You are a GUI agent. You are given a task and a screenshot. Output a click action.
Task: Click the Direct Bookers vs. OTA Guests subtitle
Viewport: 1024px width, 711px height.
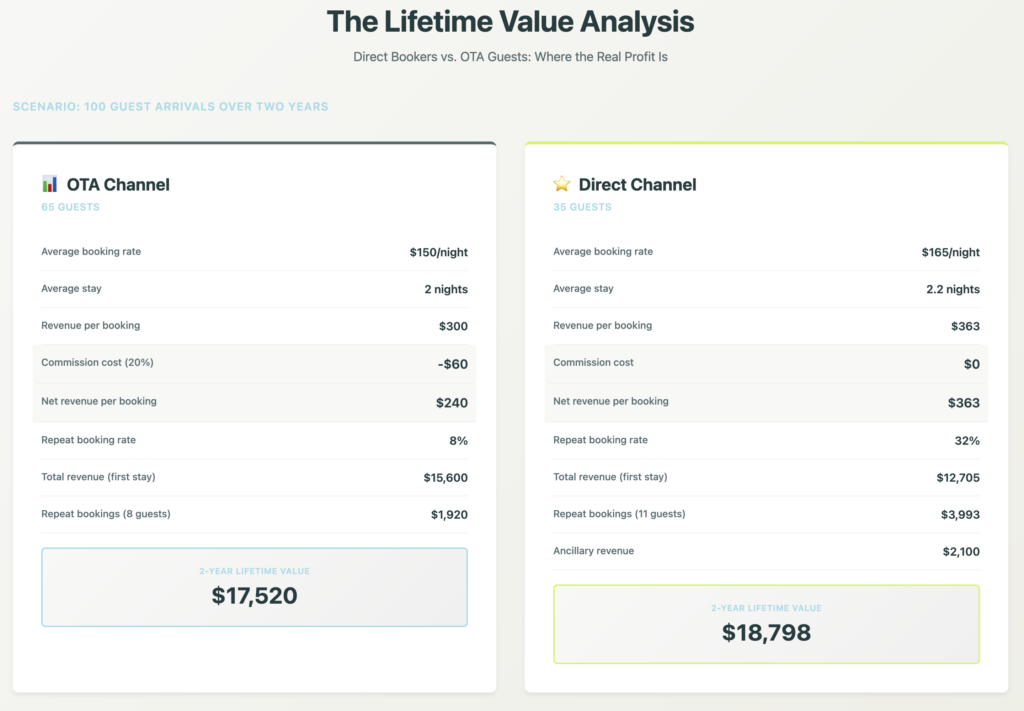(x=510, y=57)
